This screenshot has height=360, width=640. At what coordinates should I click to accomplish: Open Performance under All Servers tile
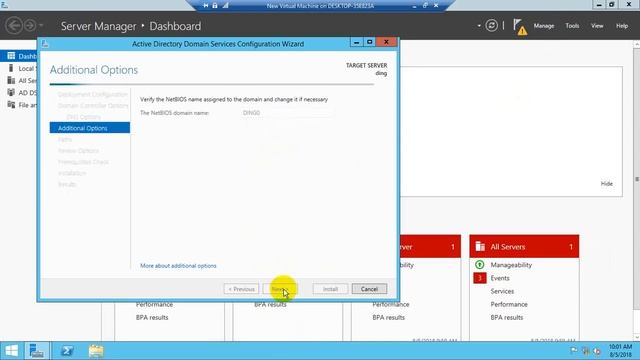[x=509, y=304]
